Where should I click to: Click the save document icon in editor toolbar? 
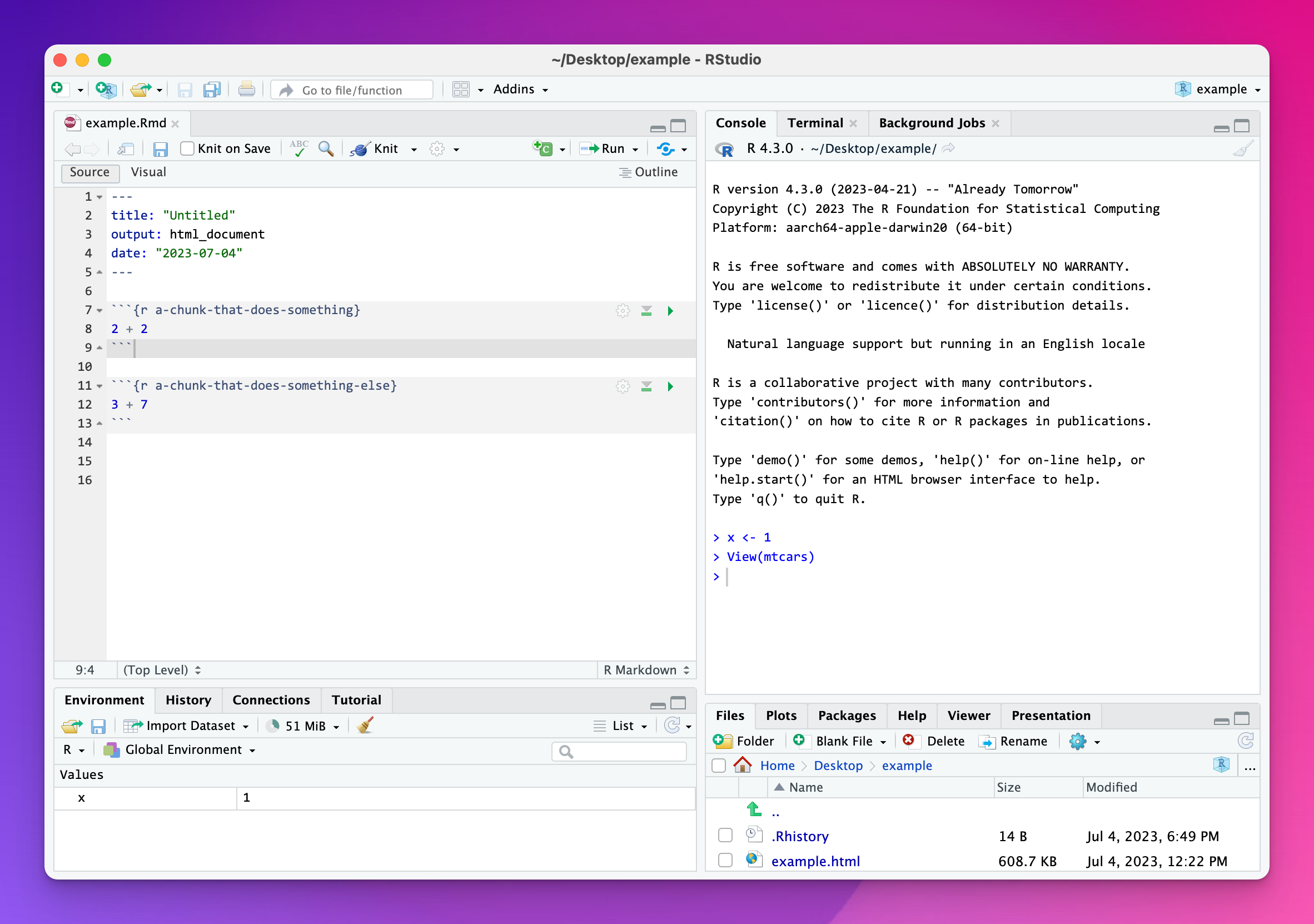pos(160,150)
